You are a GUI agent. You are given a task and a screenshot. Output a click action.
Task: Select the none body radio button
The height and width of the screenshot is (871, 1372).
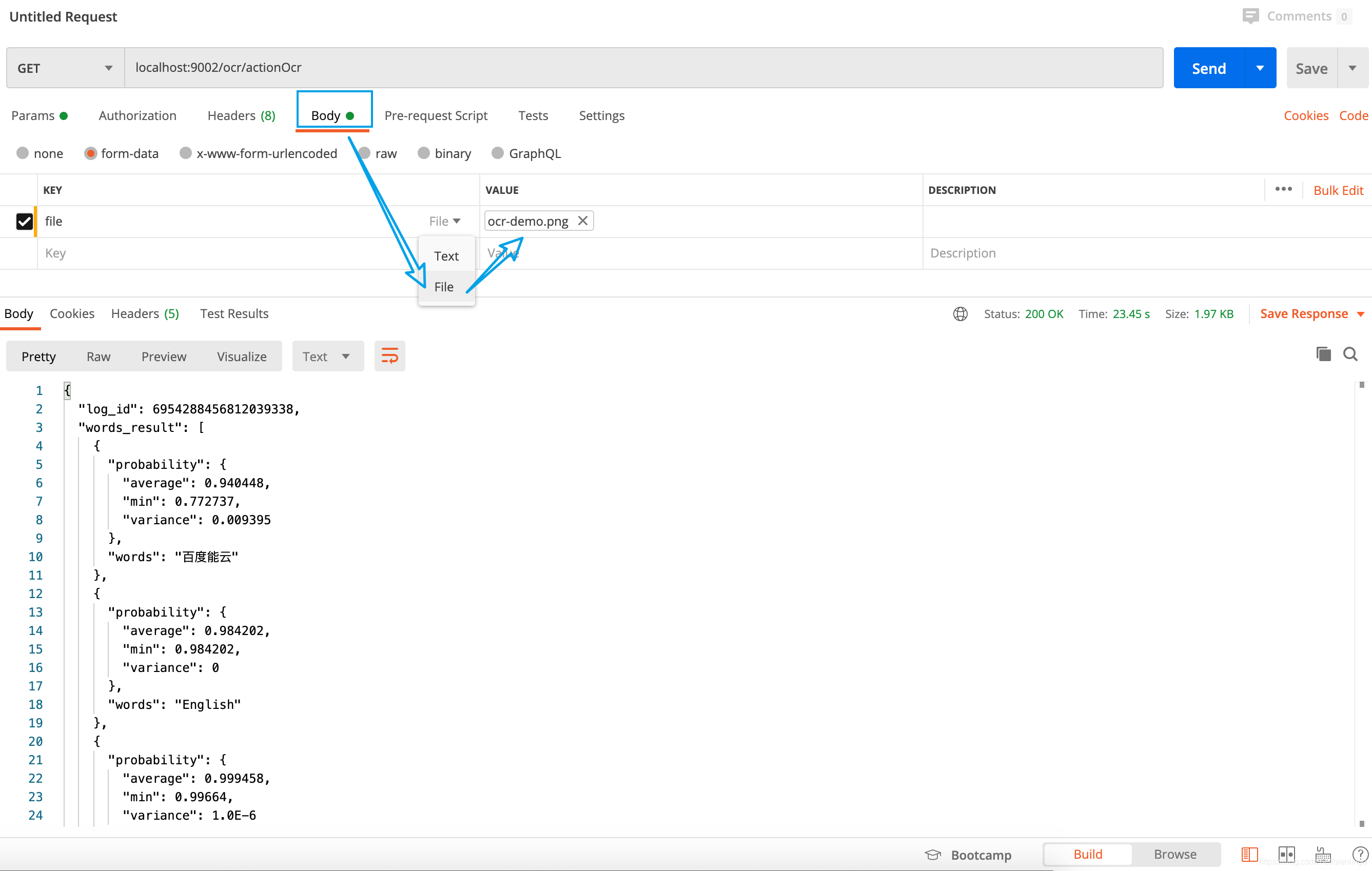click(23, 153)
